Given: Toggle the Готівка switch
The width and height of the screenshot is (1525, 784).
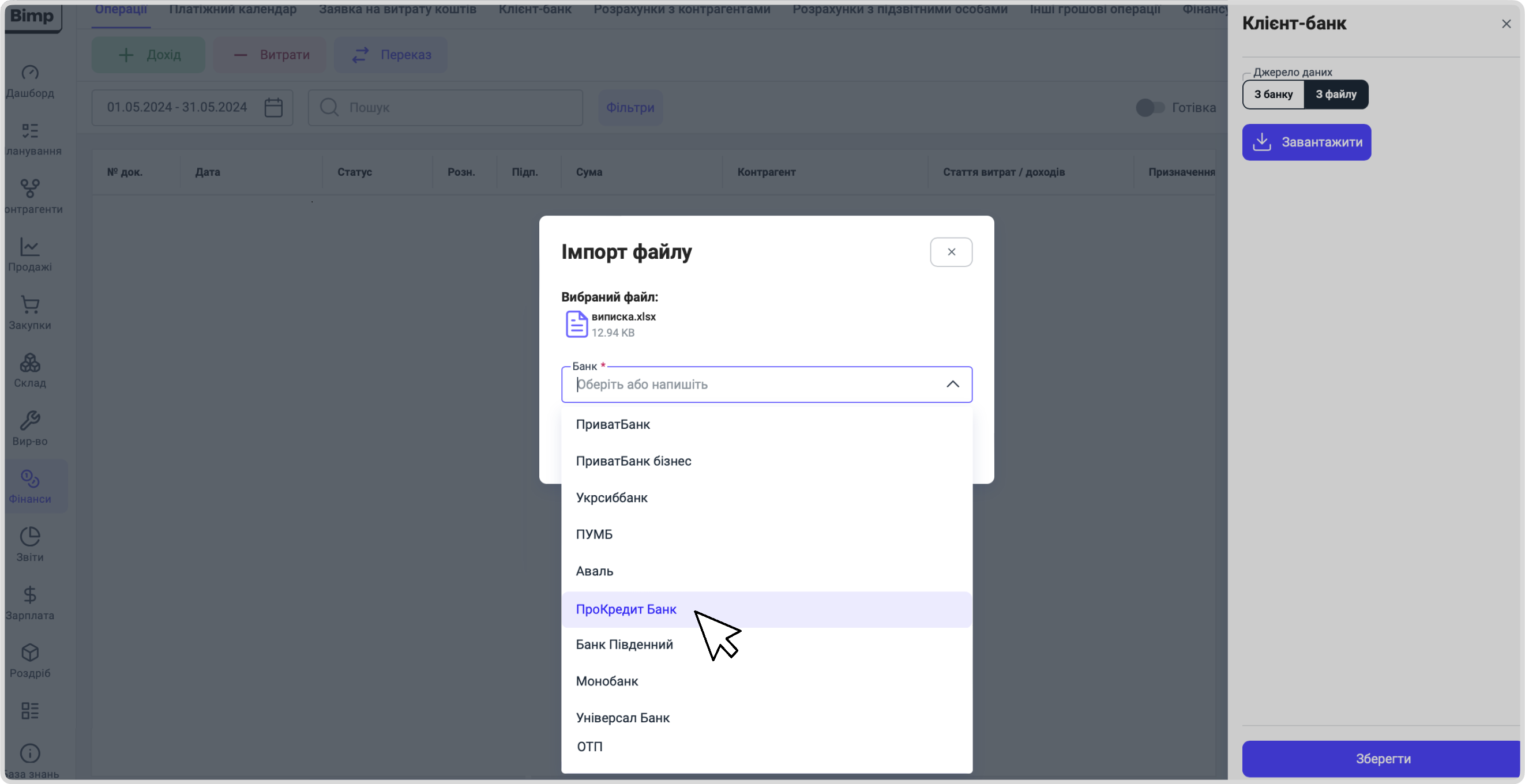Looking at the screenshot, I should (x=1150, y=108).
